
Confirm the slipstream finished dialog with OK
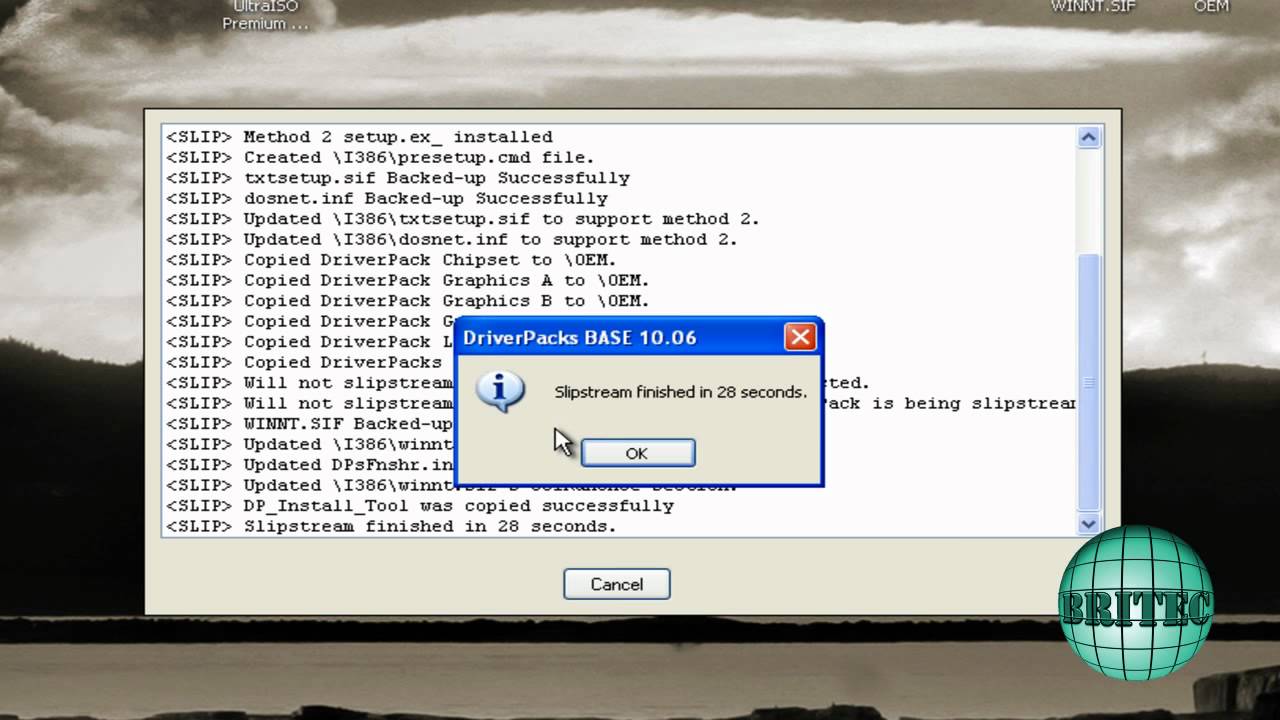(x=637, y=453)
